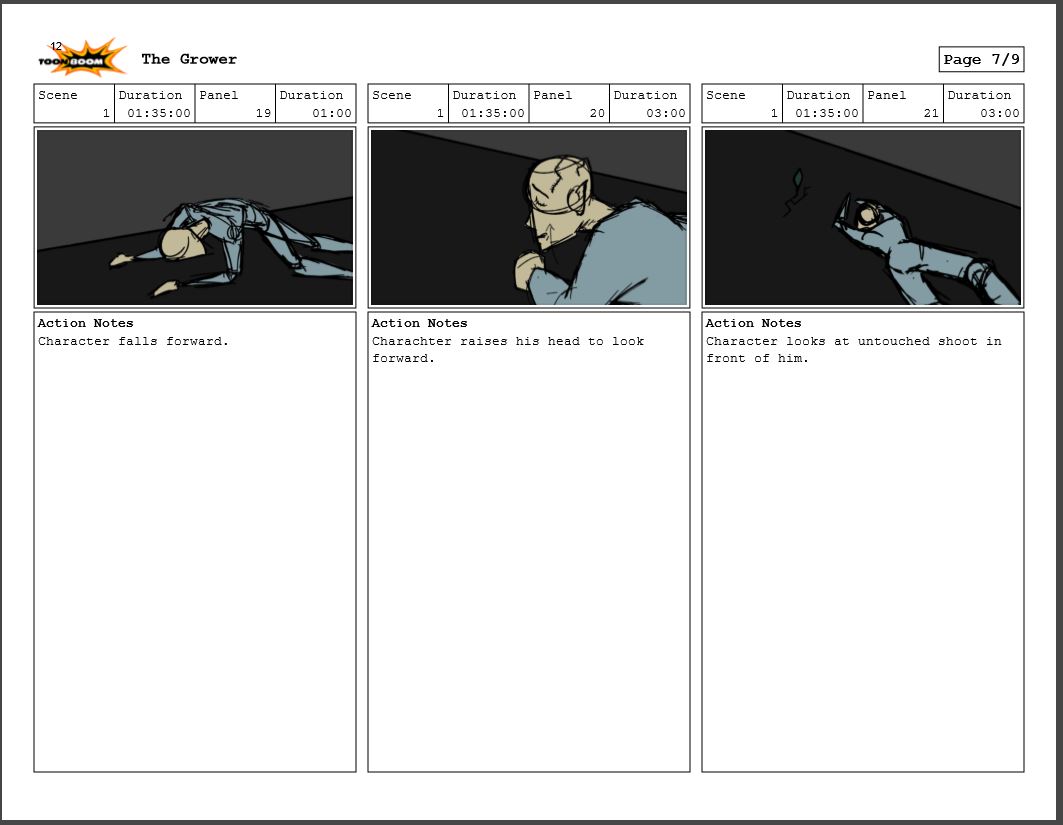Viewport: 1063px width, 825px height.
Task: Click 'Action Notes' heading under panel 21
Action: tap(753, 323)
